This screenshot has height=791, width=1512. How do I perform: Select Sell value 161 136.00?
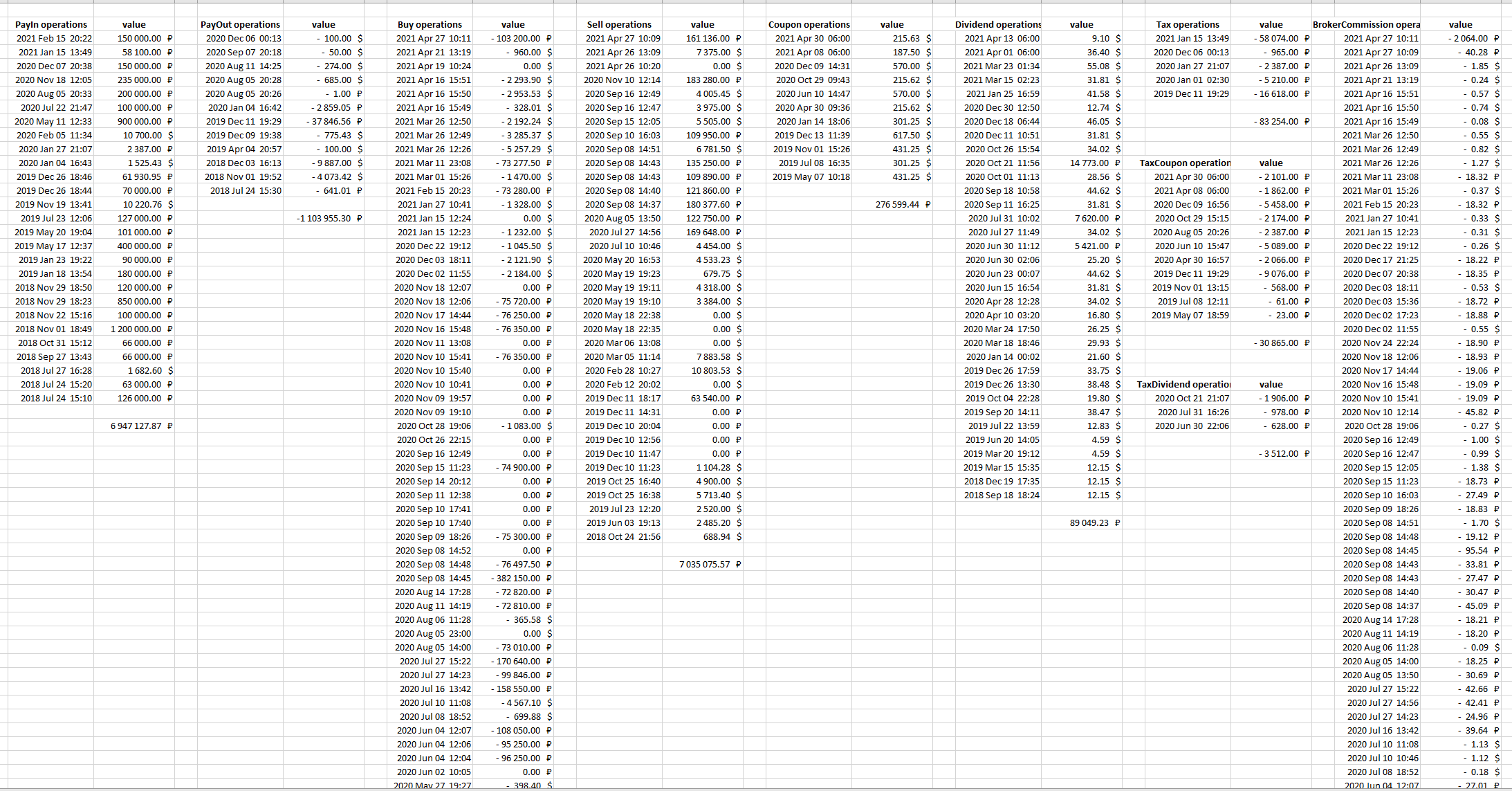click(x=703, y=38)
